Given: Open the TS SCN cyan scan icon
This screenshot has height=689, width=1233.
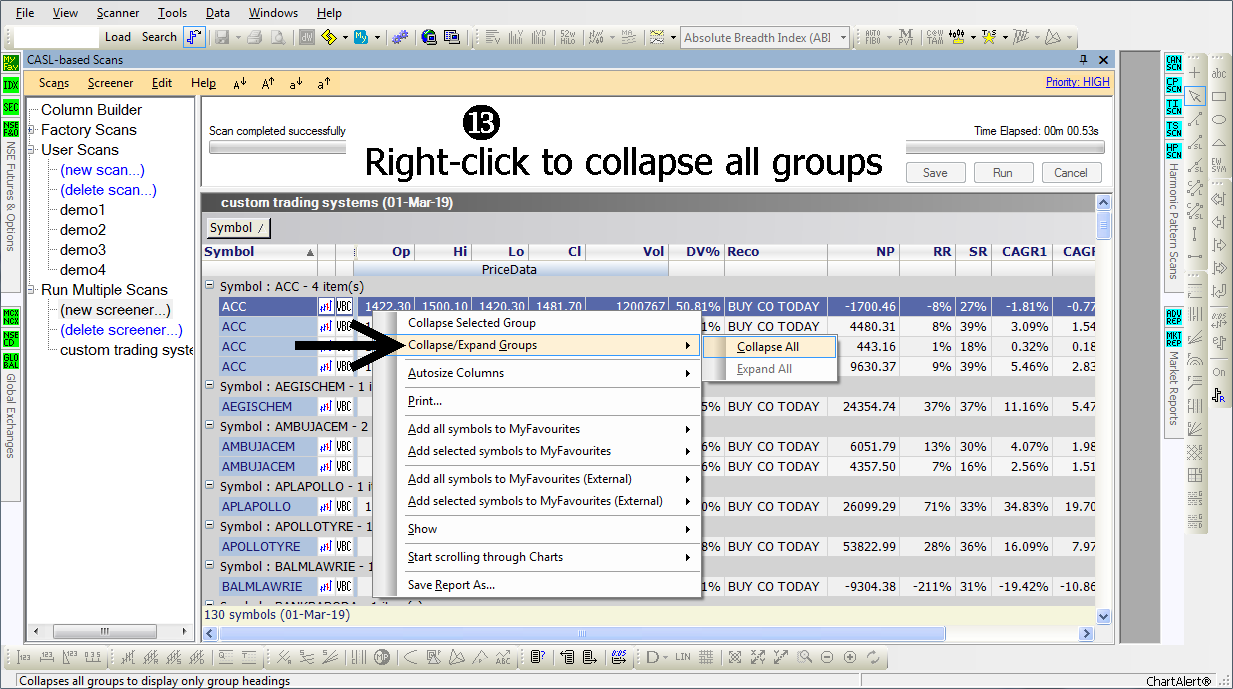Looking at the screenshot, I should (1174, 129).
